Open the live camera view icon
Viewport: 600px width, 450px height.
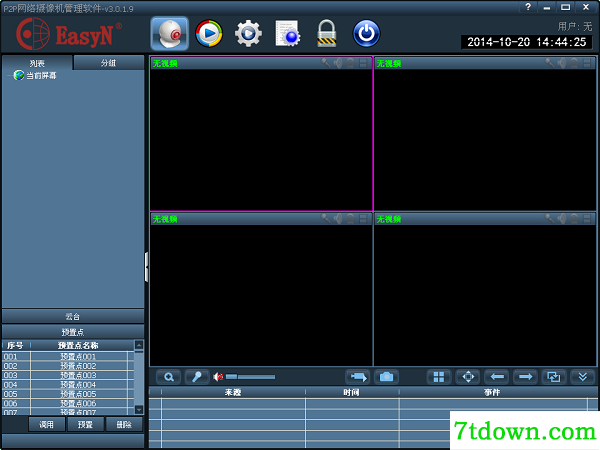pyautogui.click(x=170, y=34)
